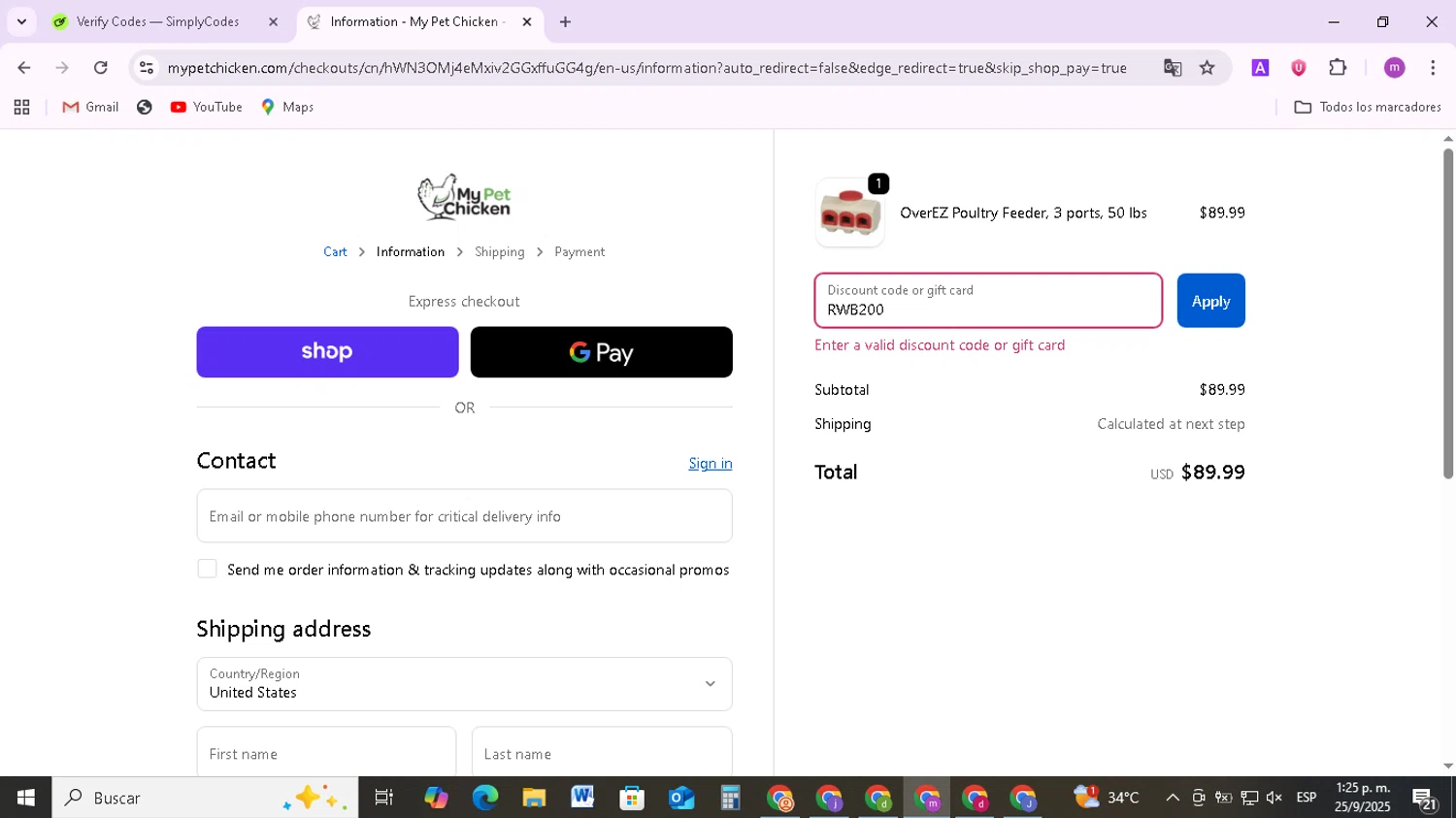Pay with Google Pay button

pos(602,352)
